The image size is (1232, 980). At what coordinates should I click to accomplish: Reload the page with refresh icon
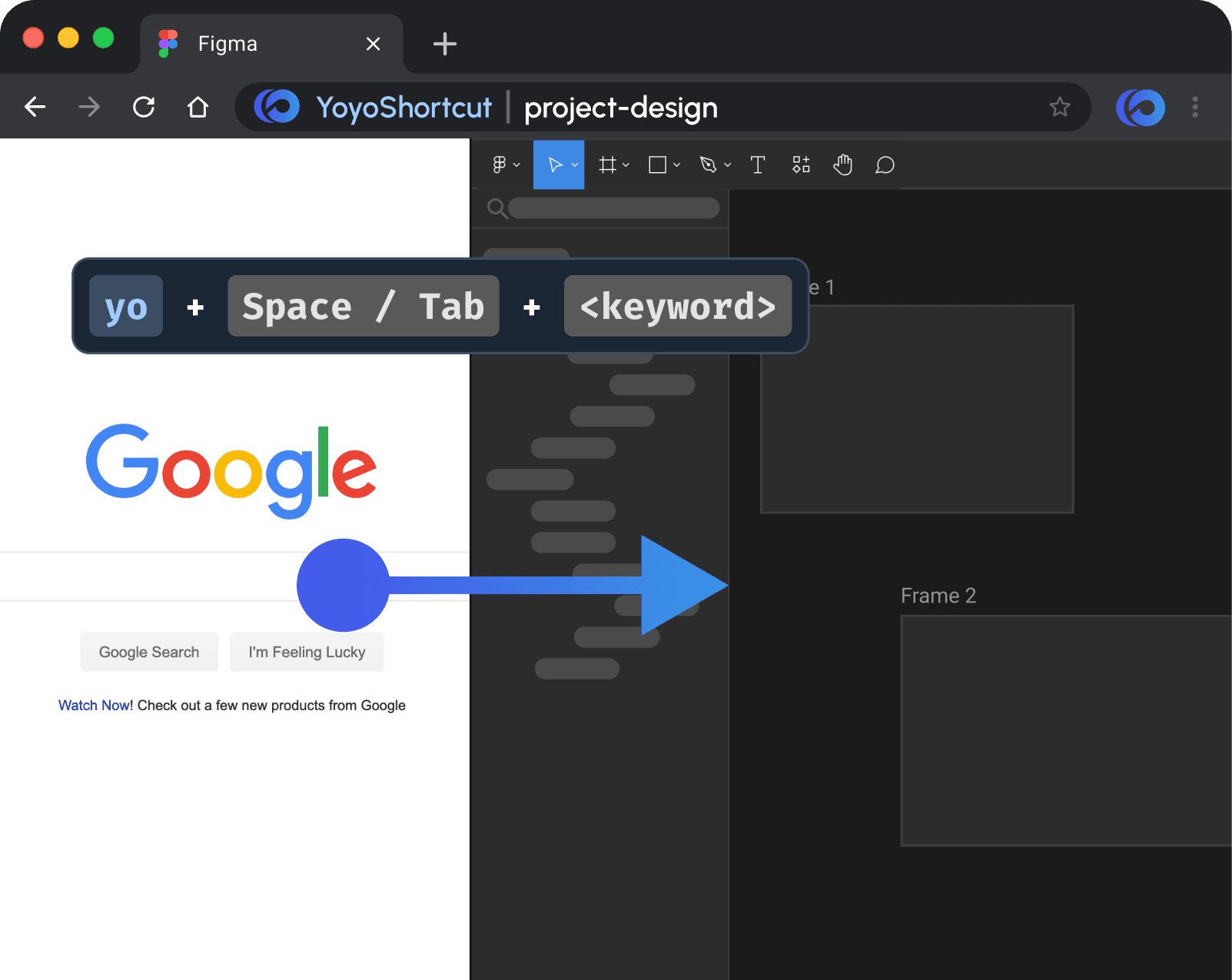[144, 107]
